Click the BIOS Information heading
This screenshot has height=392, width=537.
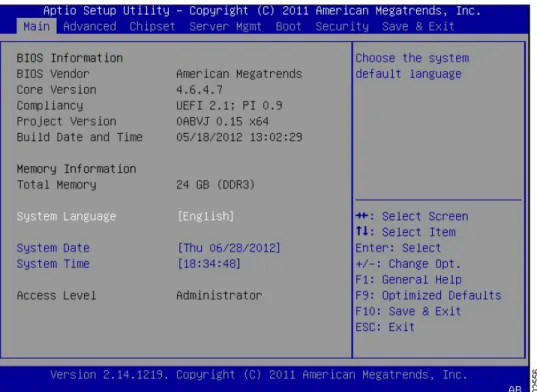tap(70, 58)
